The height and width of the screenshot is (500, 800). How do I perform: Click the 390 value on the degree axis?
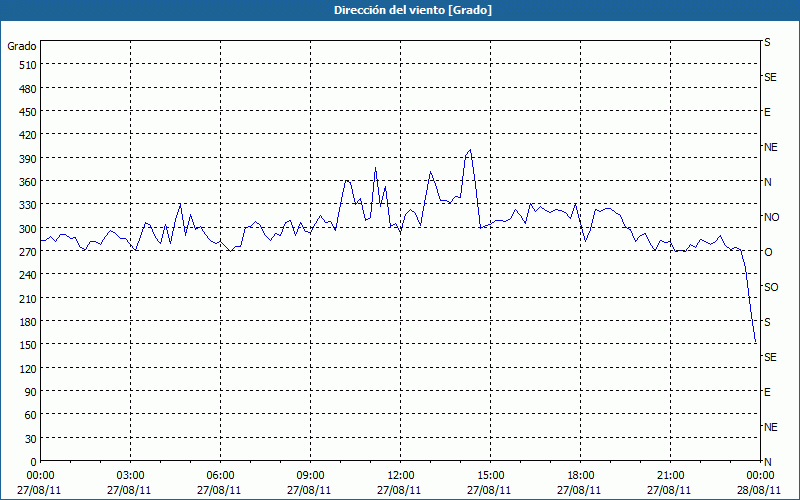tap(28, 159)
